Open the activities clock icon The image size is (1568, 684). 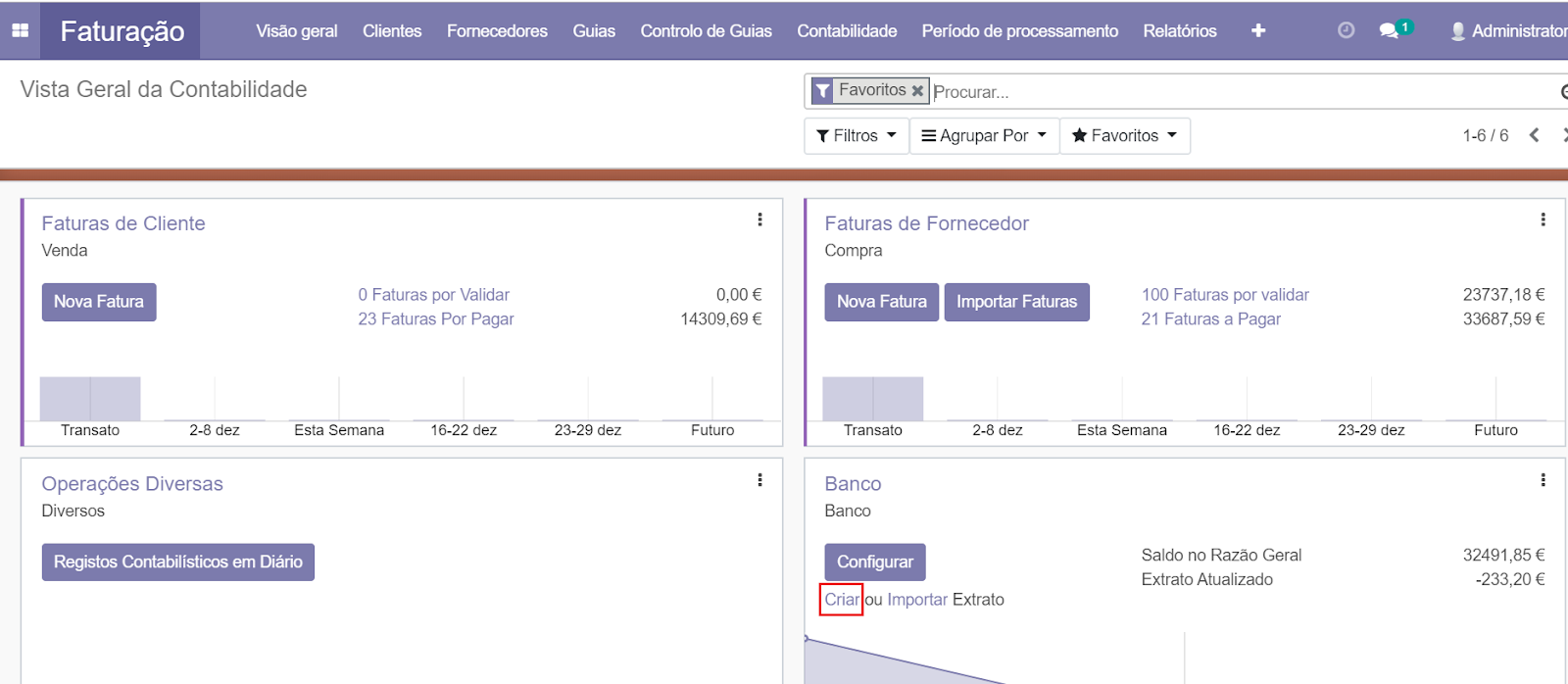click(x=1346, y=30)
